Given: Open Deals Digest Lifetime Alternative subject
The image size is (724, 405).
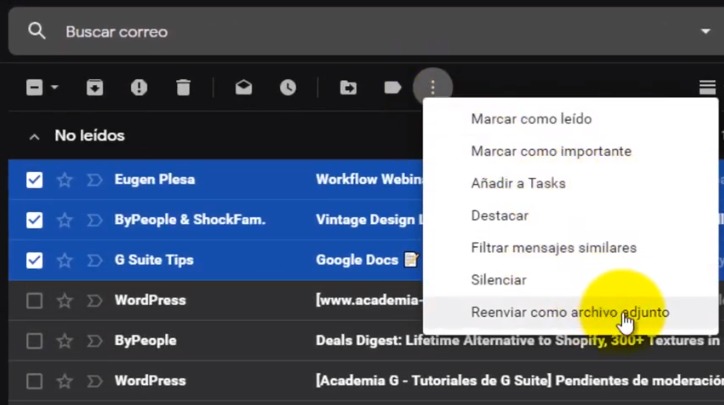Looking at the screenshot, I should pos(517,341).
